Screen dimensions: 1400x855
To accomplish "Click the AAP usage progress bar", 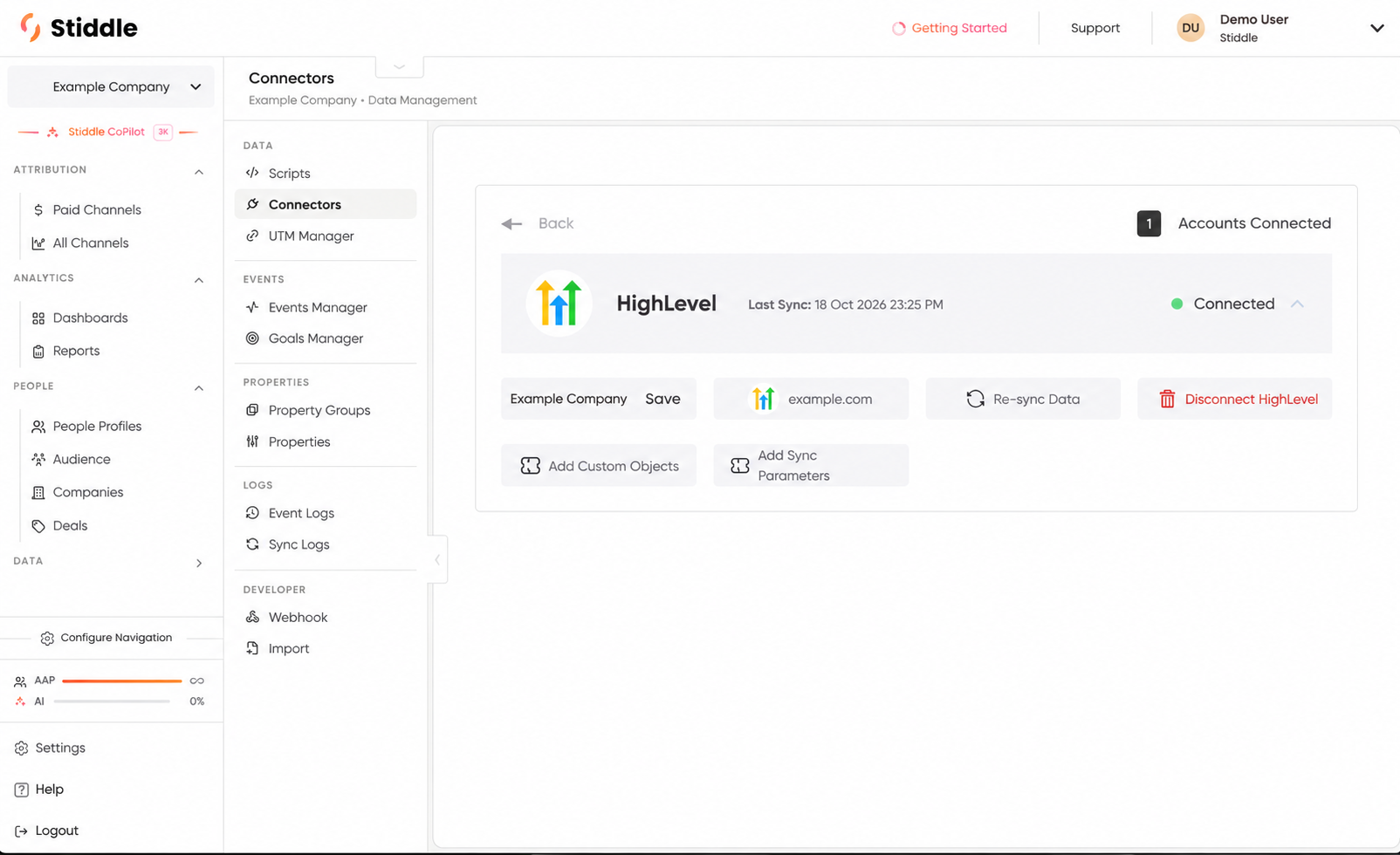I will tap(122, 681).
